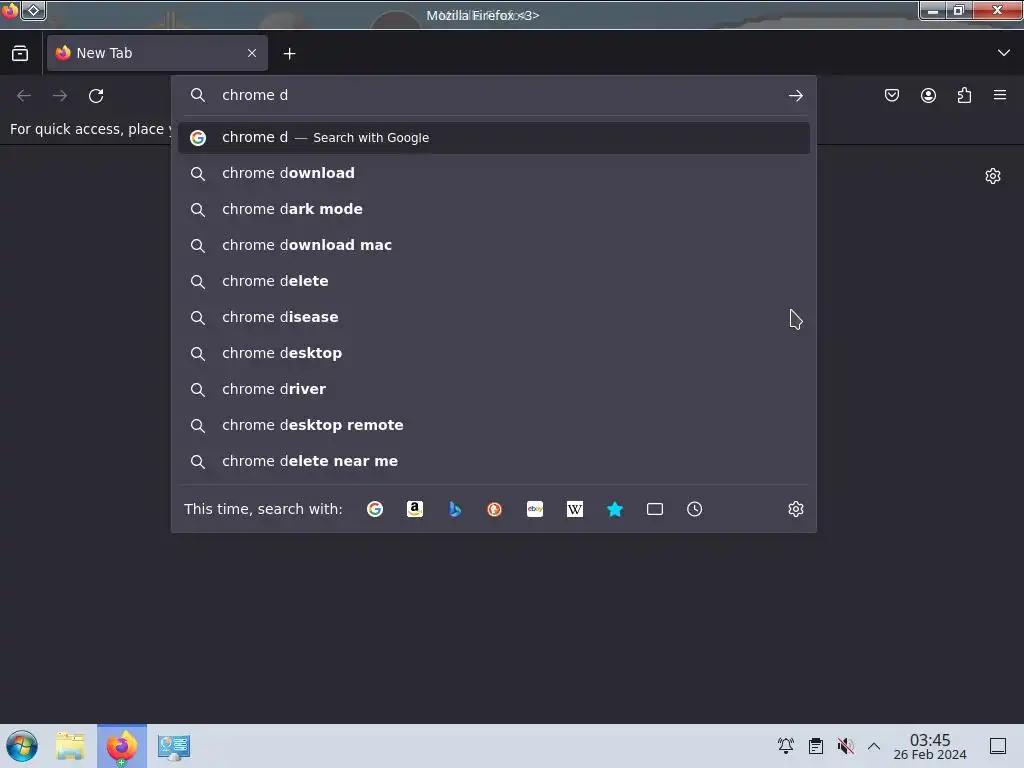Search this time with Bing

pyautogui.click(x=455, y=509)
